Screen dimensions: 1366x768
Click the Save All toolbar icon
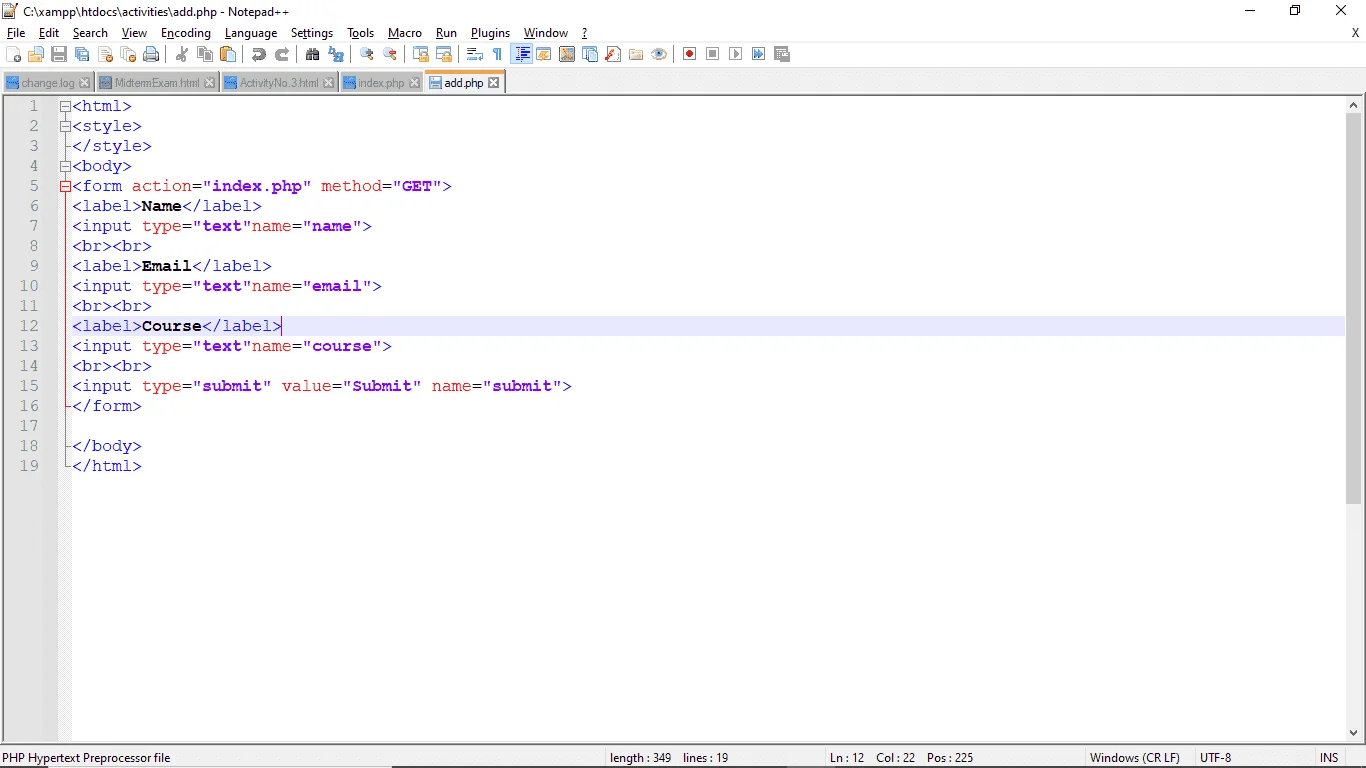pyautogui.click(x=82, y=54)
